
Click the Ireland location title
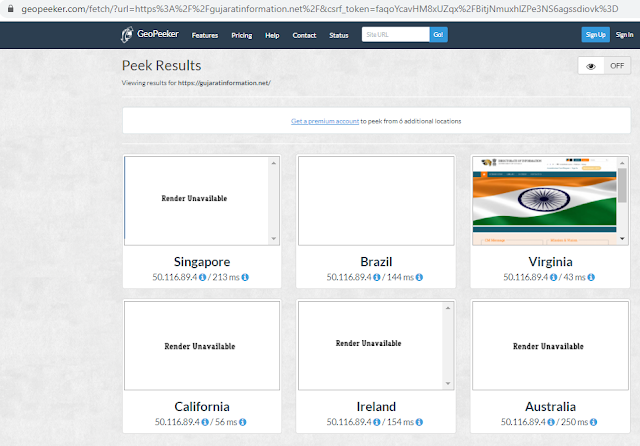coord(376,406)
